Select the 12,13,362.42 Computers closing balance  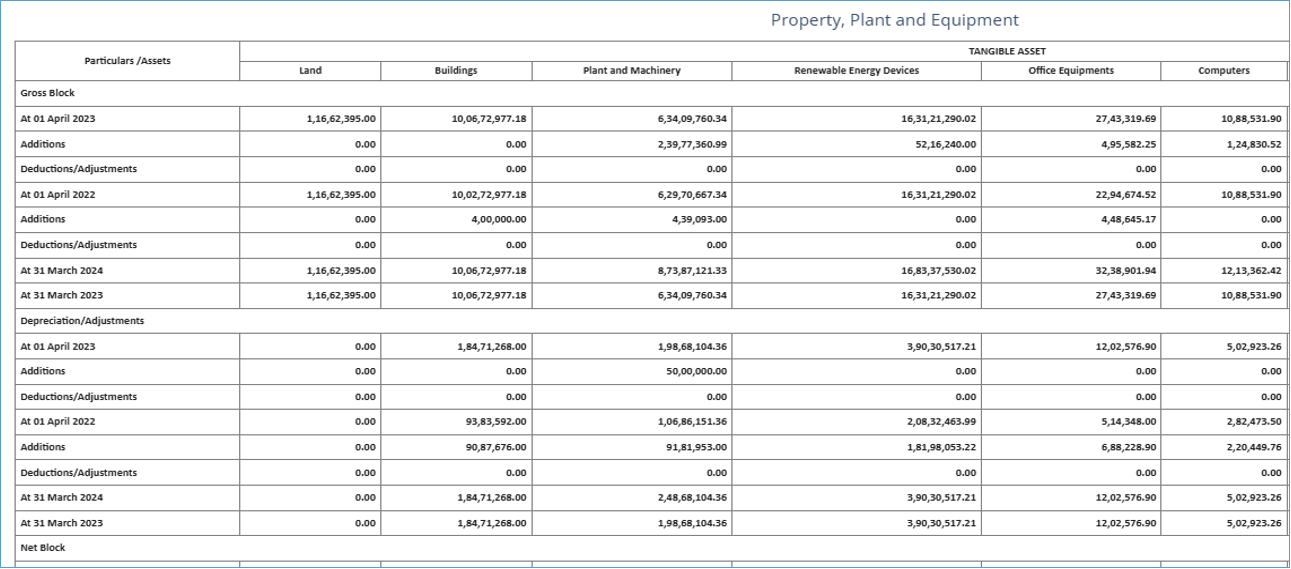[x=1251, y=270]
